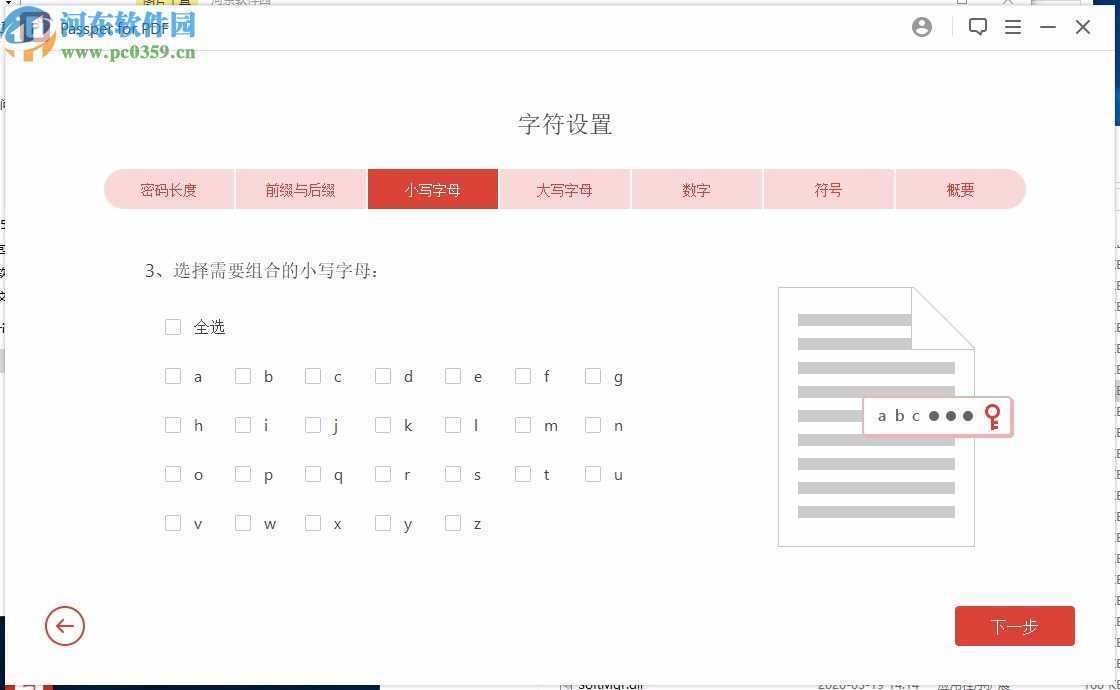This screenshot has height=690, width=1120.
Task: Check the lowercase letter a checkbox
Action: (173, 376)
